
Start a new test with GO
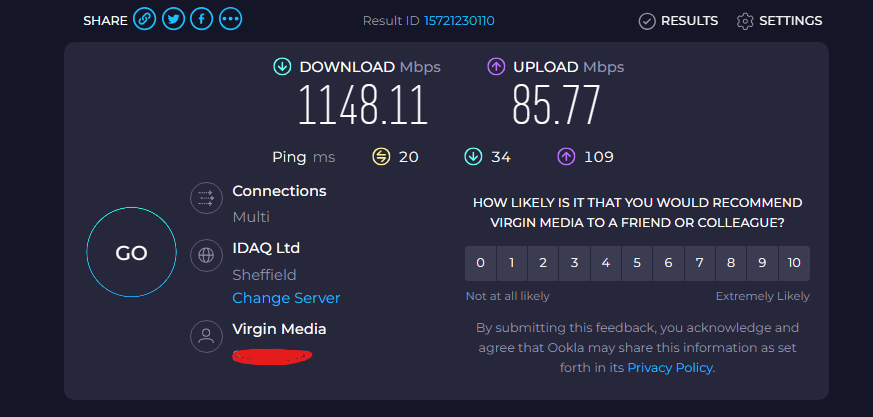(x=131, y=252)
